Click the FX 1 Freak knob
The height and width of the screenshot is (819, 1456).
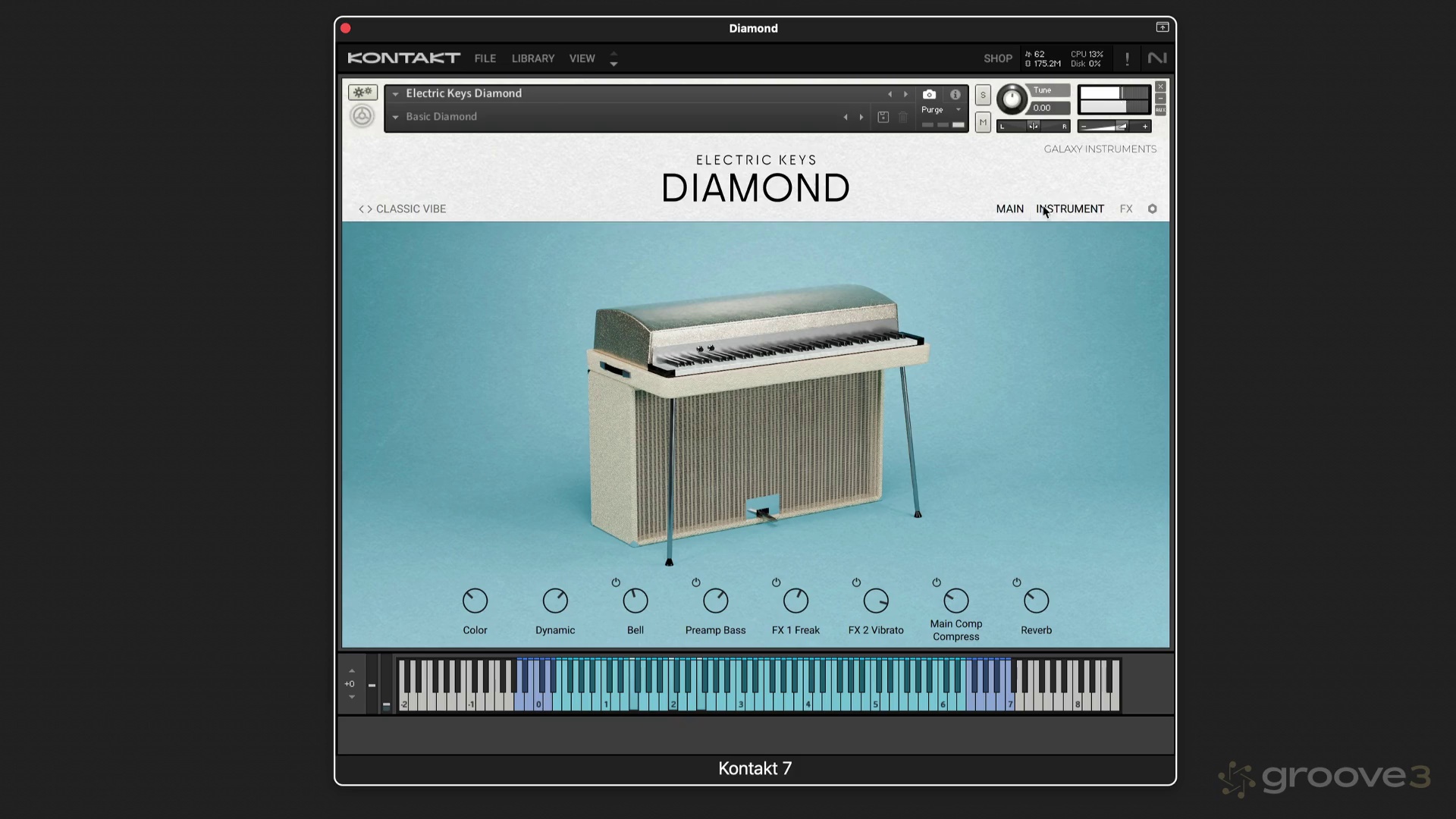(x=795, y=601)
